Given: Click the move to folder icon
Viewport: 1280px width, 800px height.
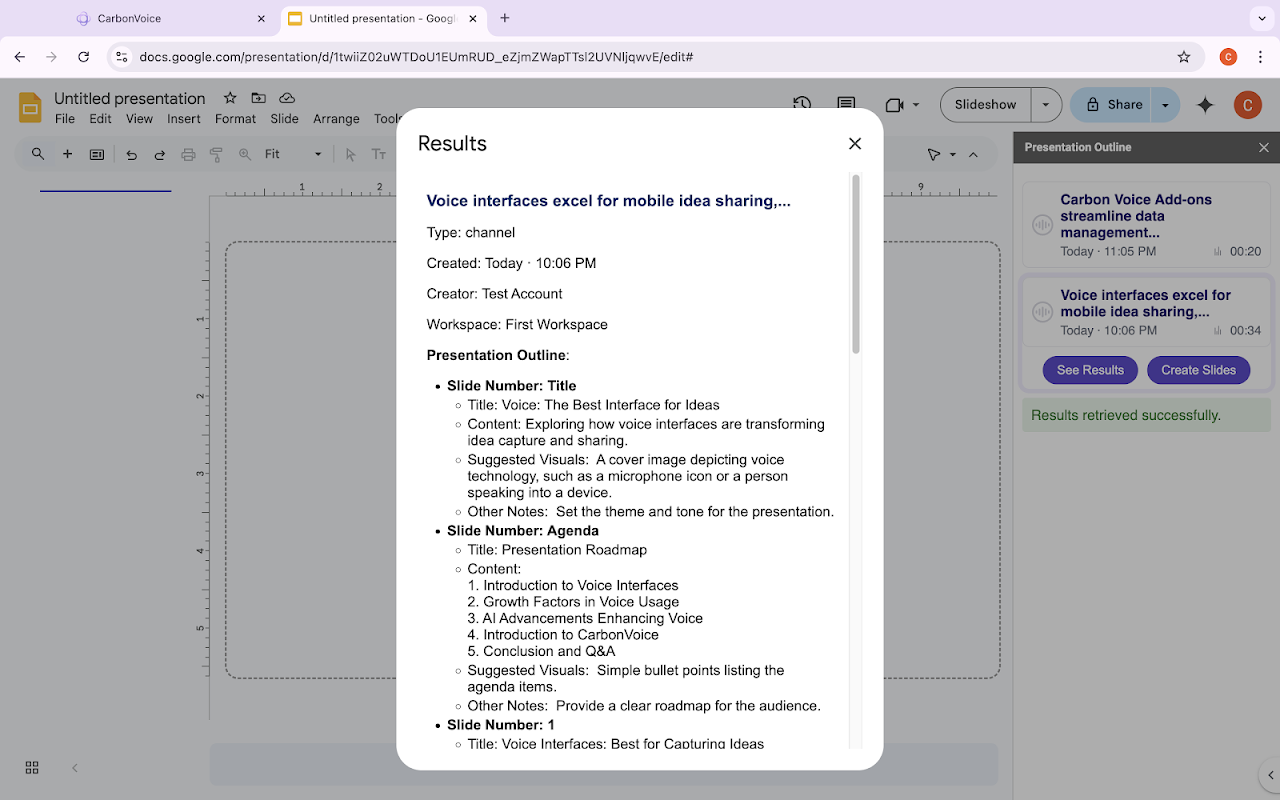Looking at the screenshot, I should point(258,98).
